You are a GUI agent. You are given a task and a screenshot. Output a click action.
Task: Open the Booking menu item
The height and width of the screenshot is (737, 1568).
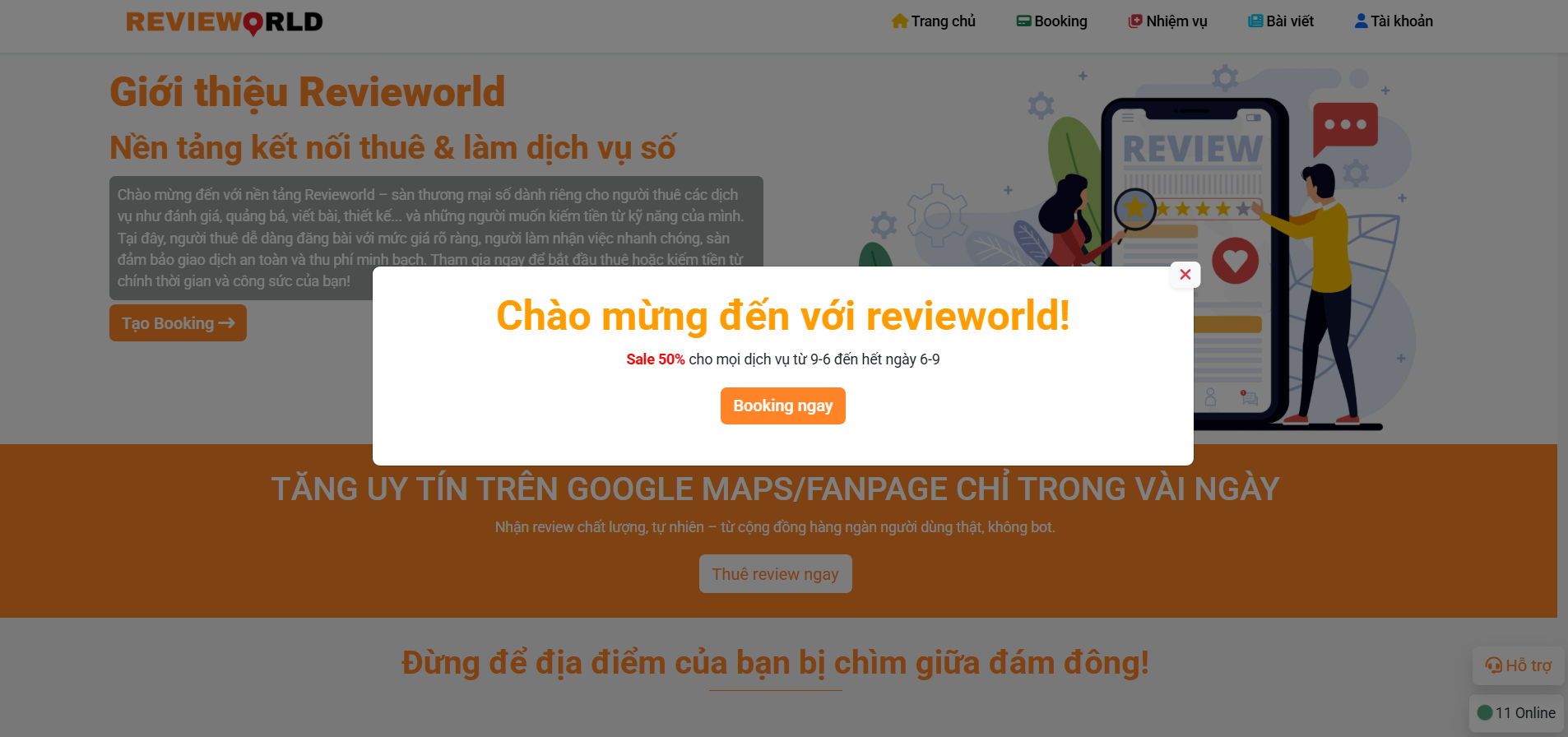(1051, 21)
